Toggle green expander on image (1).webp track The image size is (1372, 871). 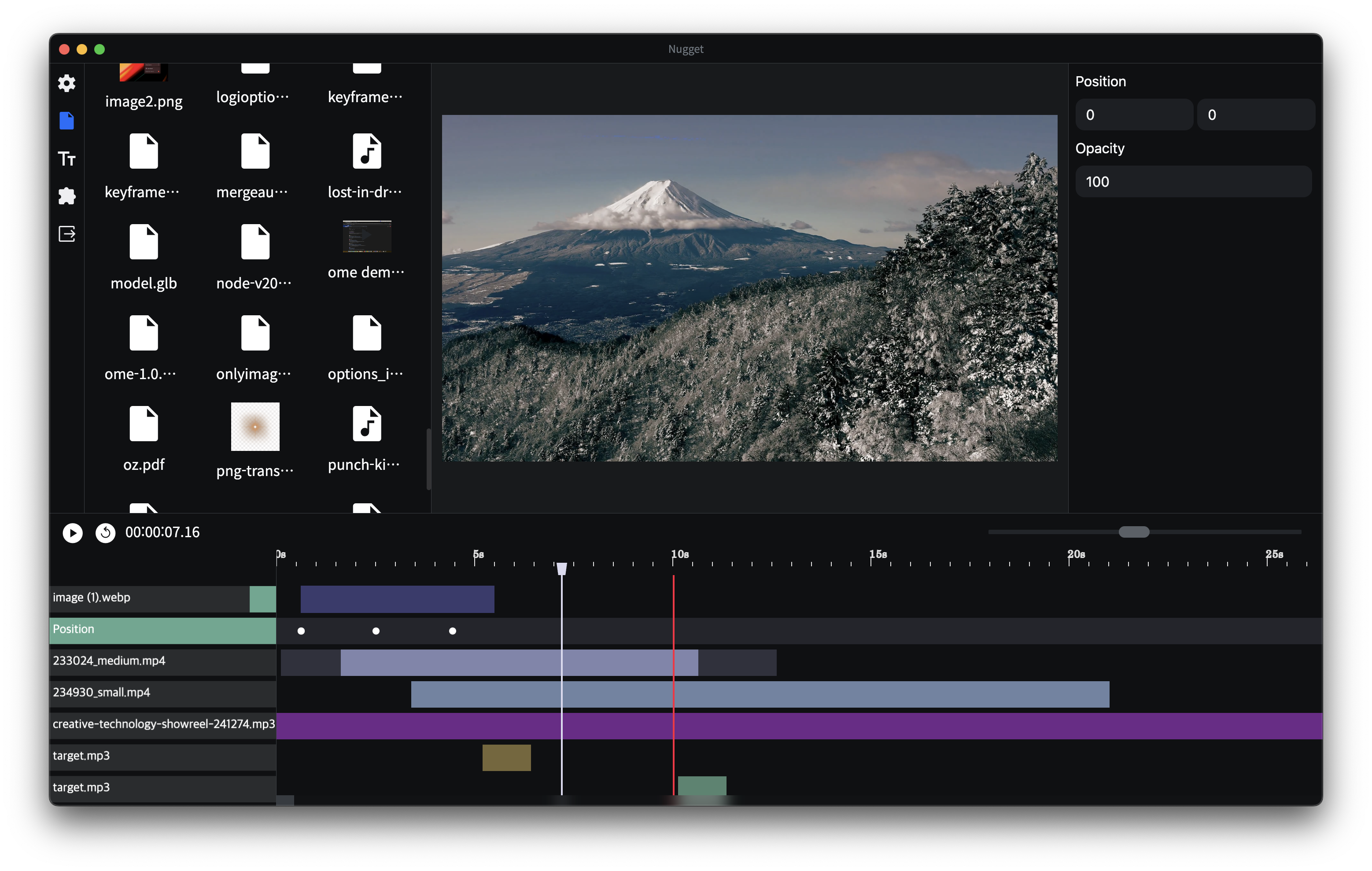pos(263,599)
